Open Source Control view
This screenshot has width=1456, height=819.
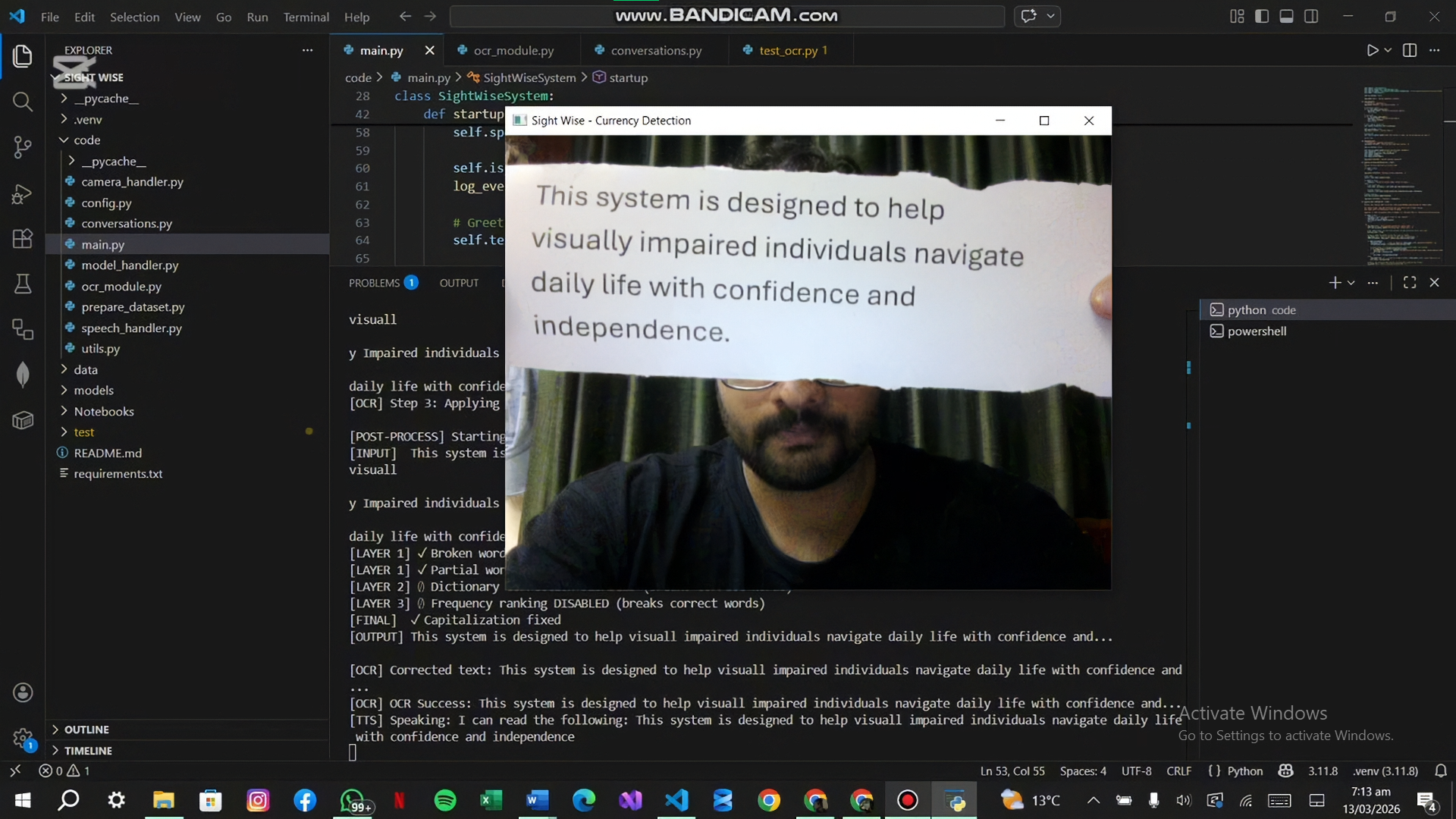(x=23, y=147)
